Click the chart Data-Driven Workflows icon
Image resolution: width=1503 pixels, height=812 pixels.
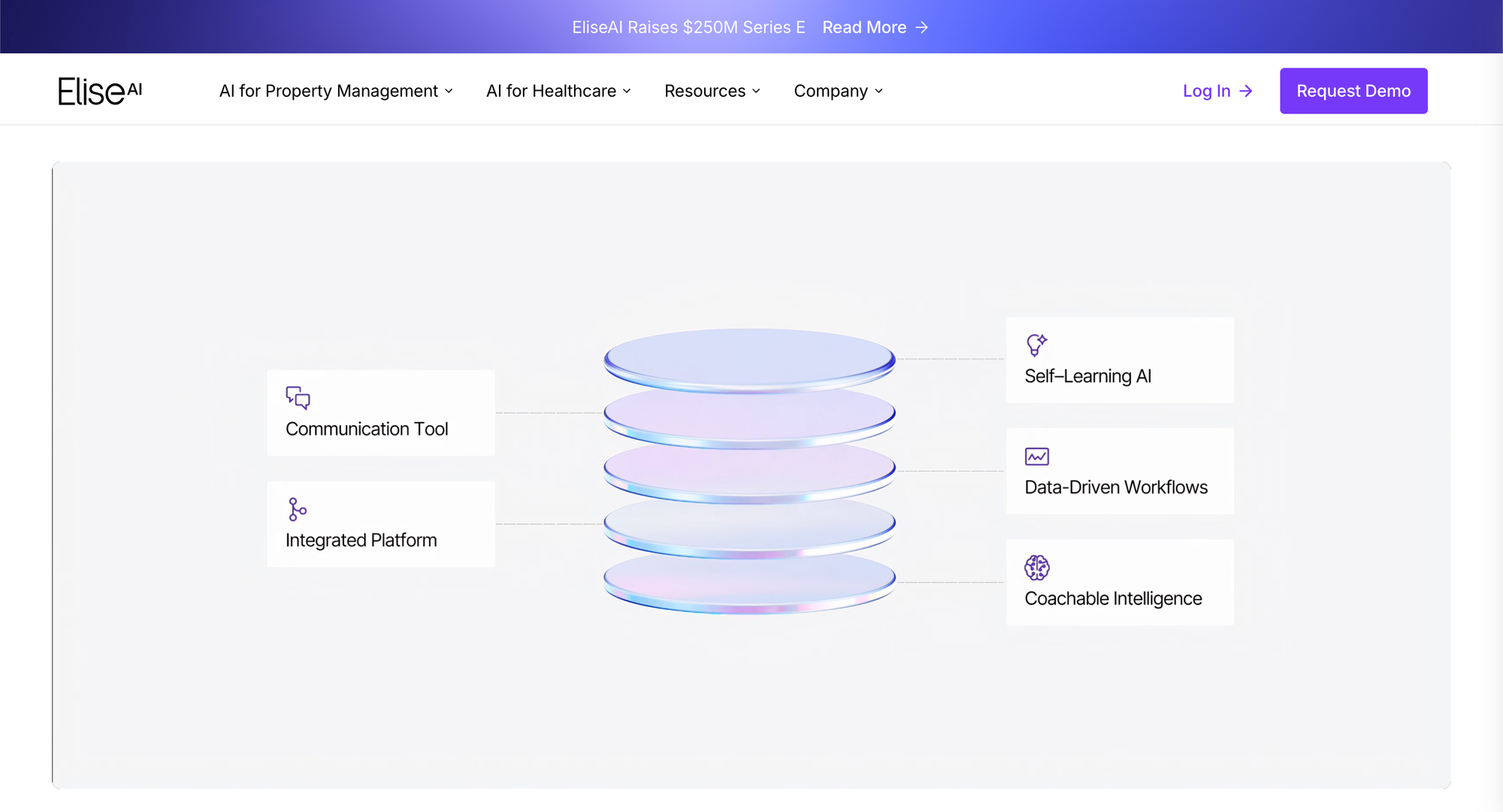1036,456
